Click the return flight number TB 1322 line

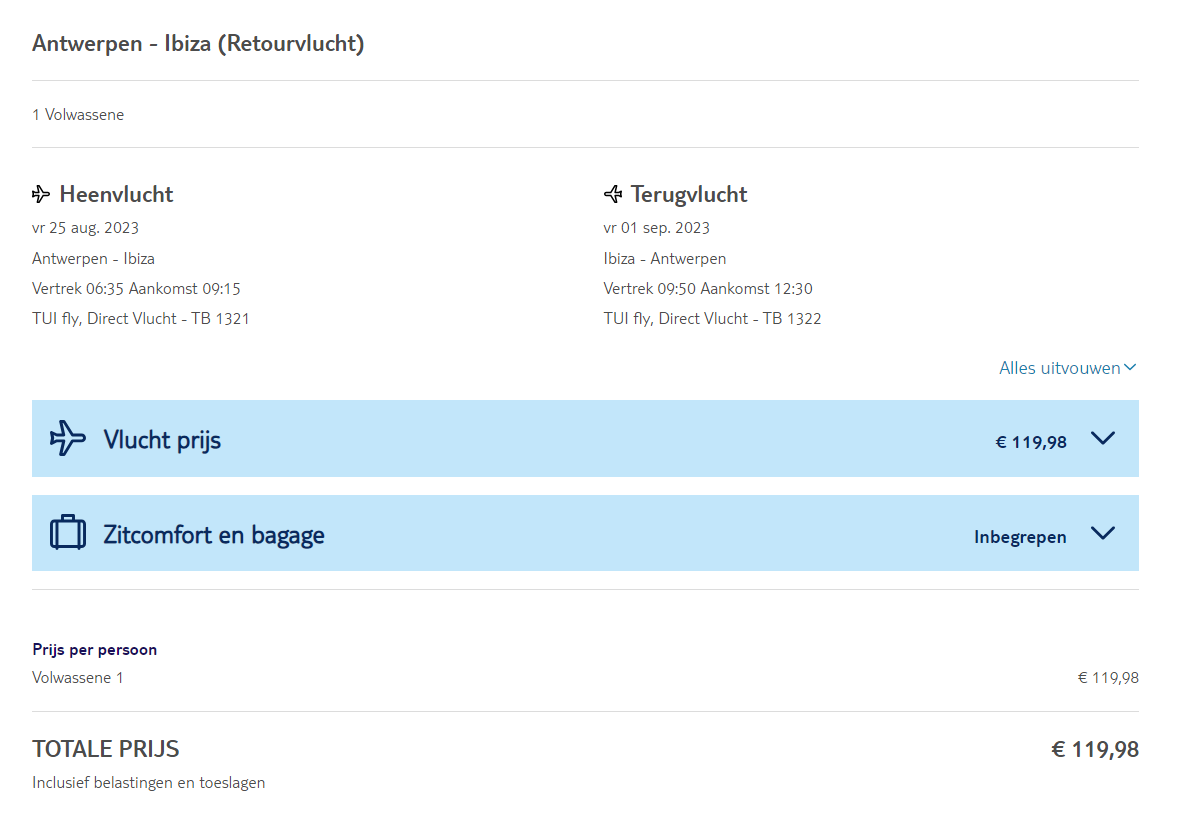pyautogui.click(x=713, y=319)
